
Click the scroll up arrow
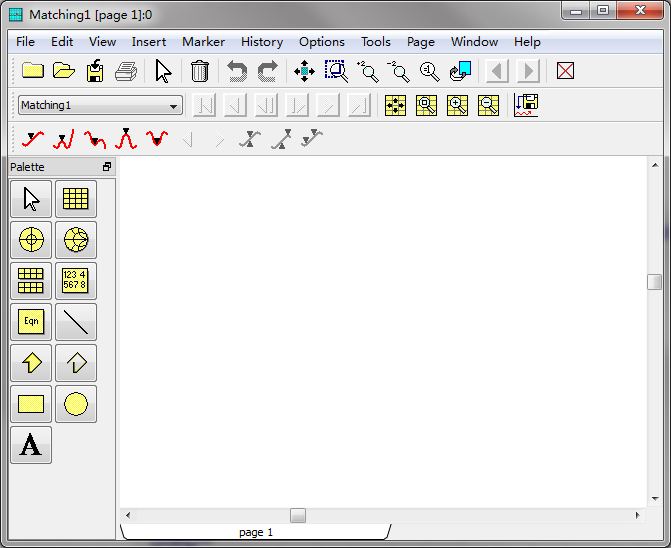[x=655, y=165]
